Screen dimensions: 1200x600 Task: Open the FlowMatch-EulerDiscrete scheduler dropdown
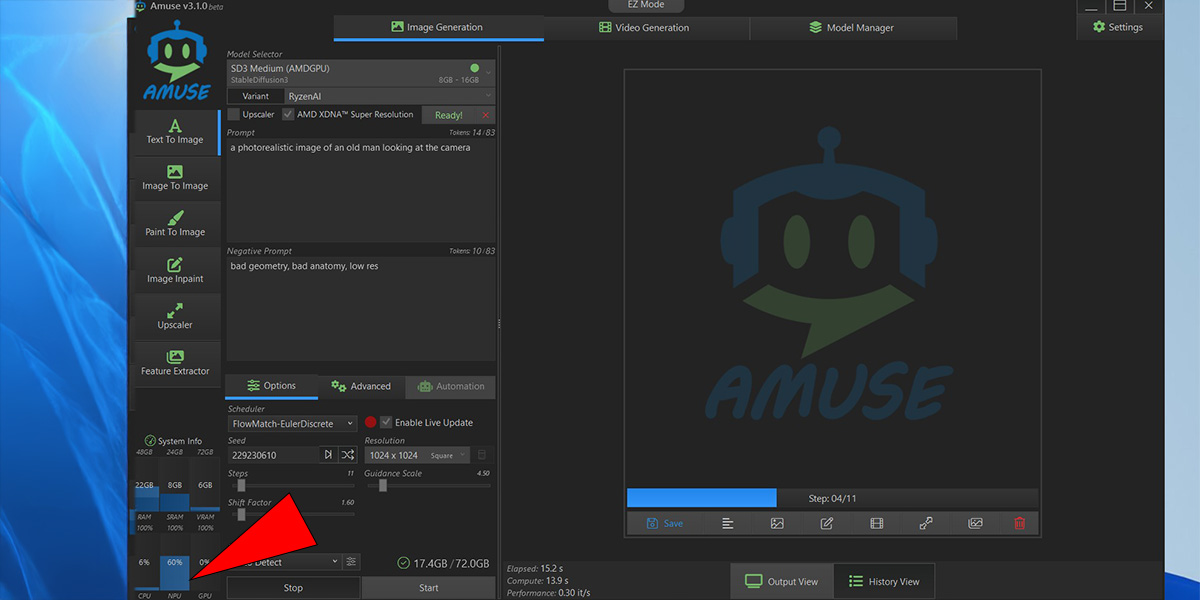point(292,424)
